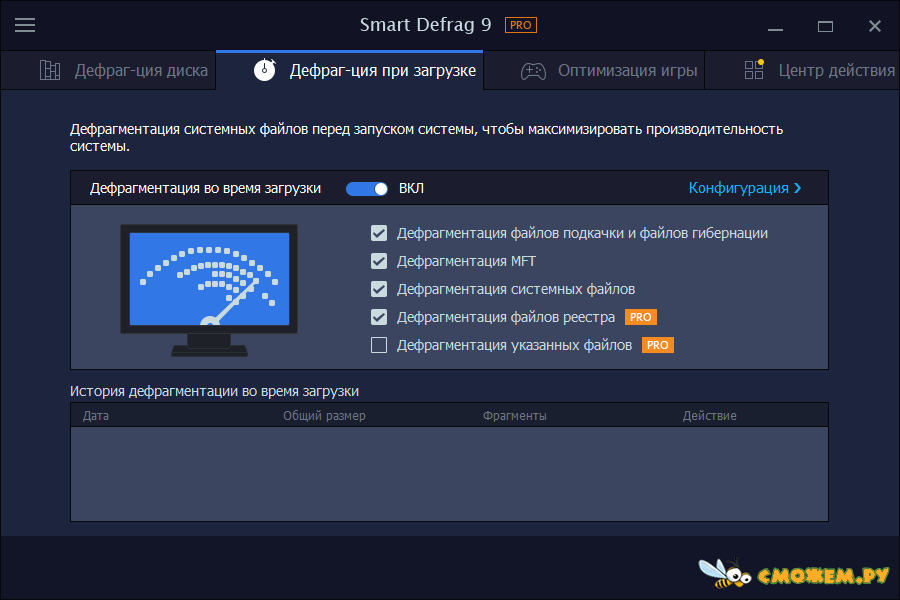Open the Оптимизация игры tab
Viewport: 900px width, 600px height.
point(594,70)
